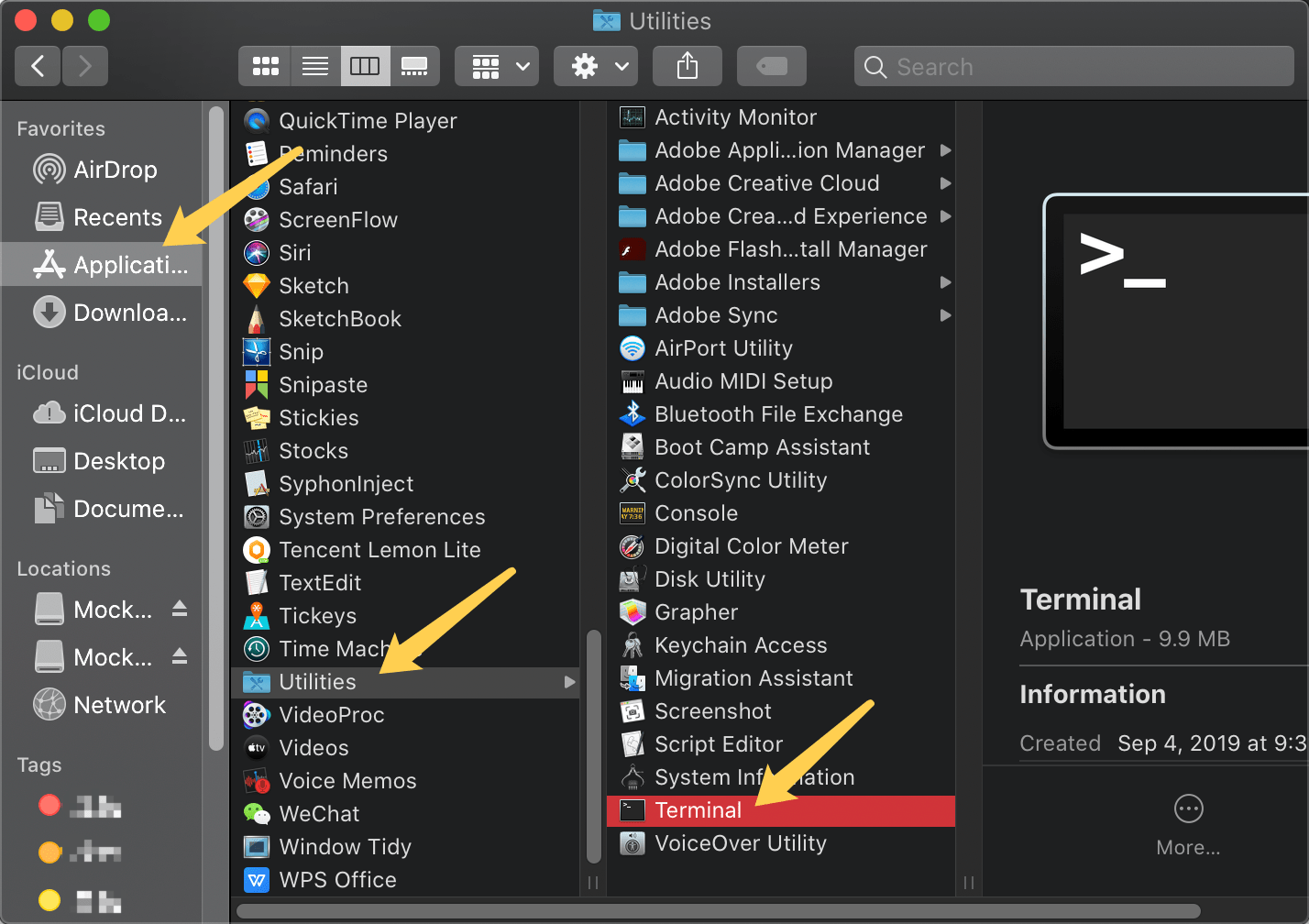Viewport: 1309px width, 924px height.
Task: Expand Adobe Sync folder arrow
Action: [945, 315]
